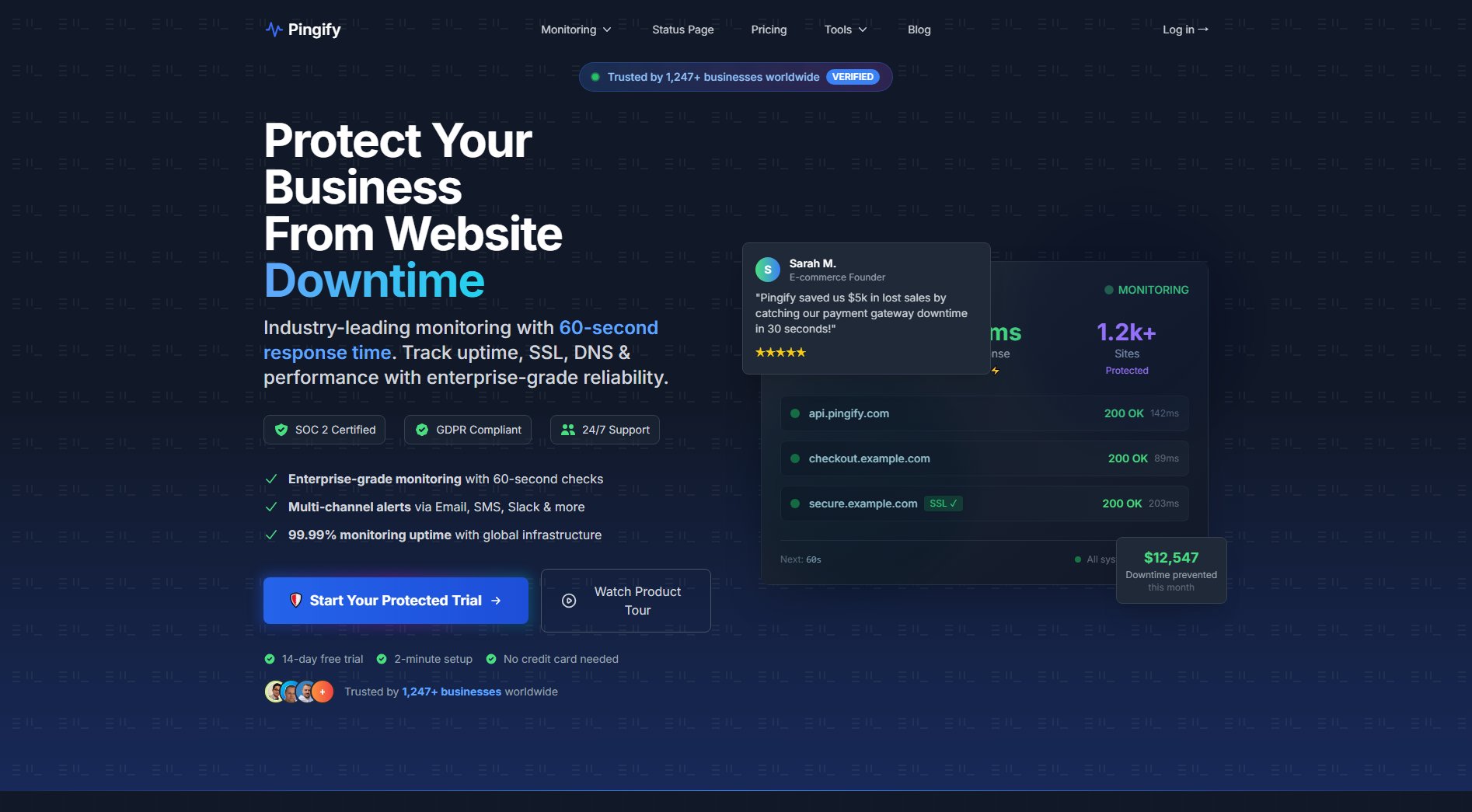Click the five-star rating in testimonial
Viewport: 1472px width, 812px height.
pyautogui.click(x=780, y=353)
